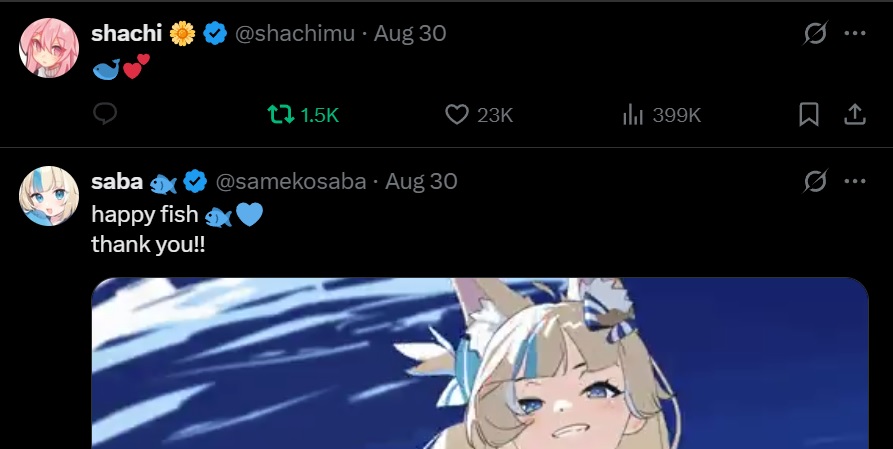Open shachi's profile avatar

49,48
